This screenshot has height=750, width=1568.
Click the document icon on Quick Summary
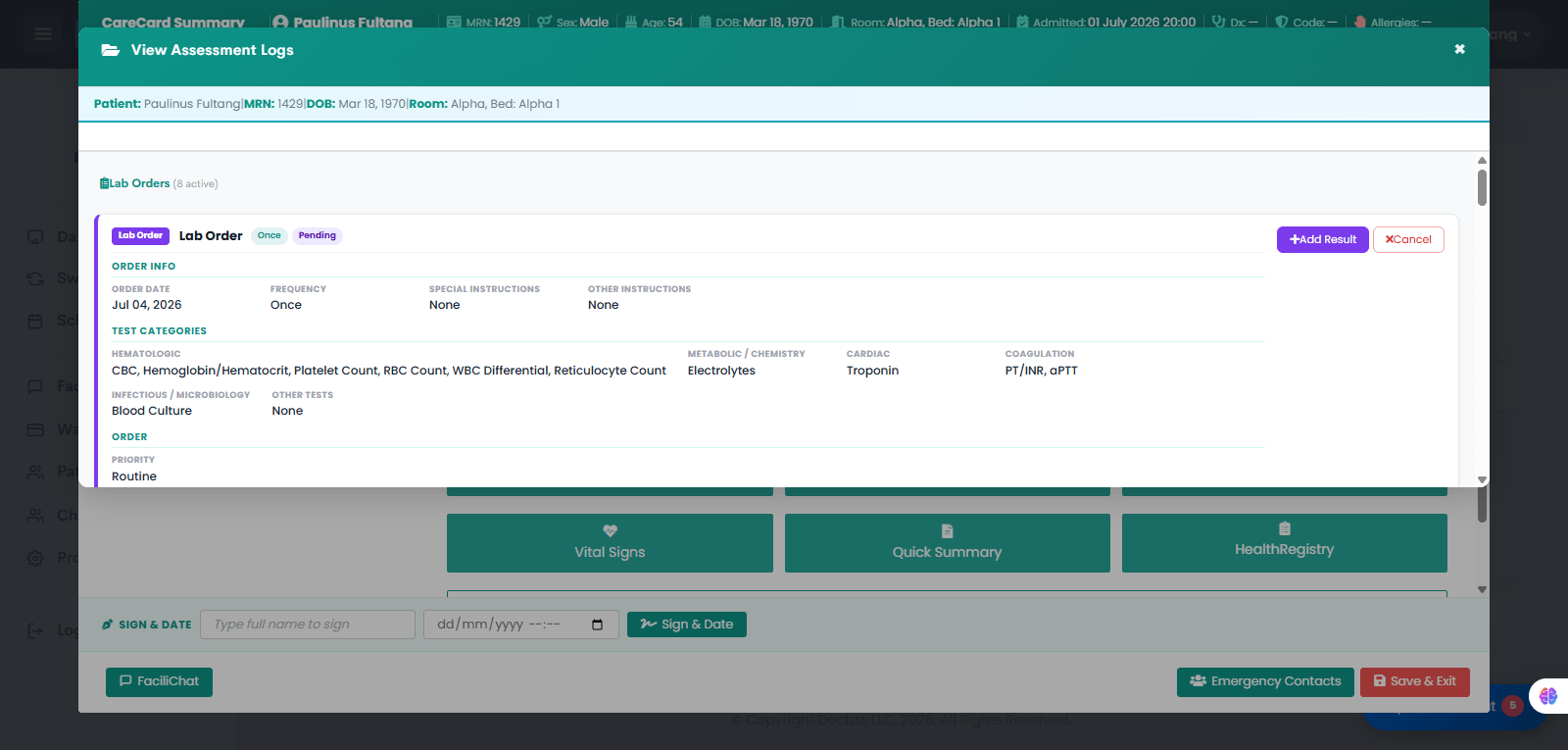(947, 530)
